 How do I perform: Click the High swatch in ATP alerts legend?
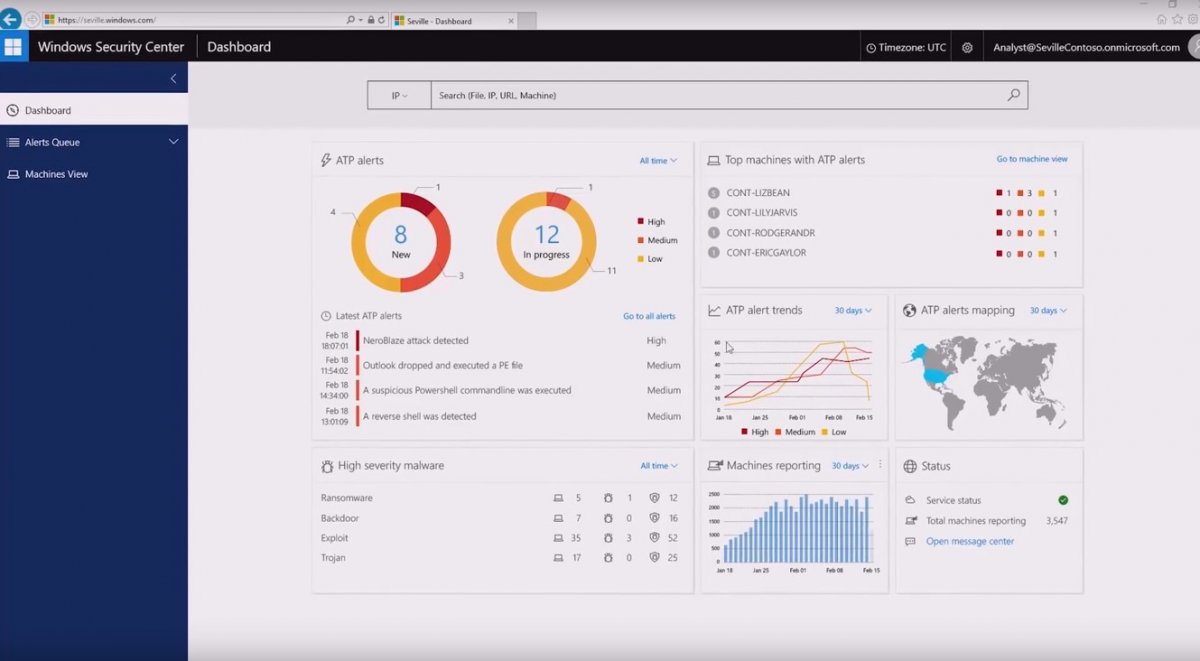coord(641,222)
